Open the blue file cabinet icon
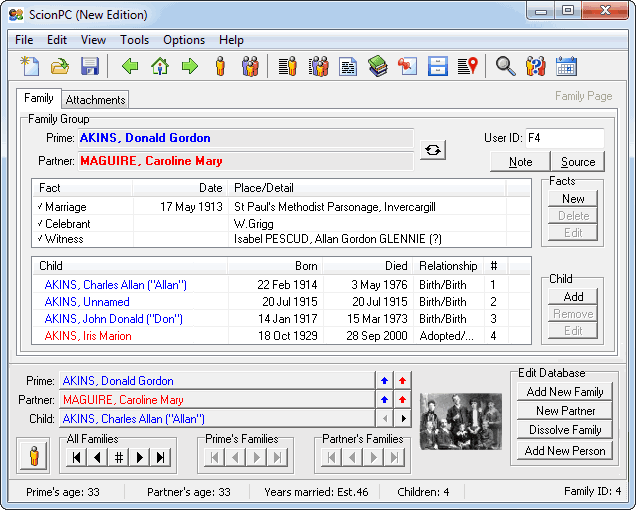The width and height of the screenshot is (636, 510). point(438,66)
